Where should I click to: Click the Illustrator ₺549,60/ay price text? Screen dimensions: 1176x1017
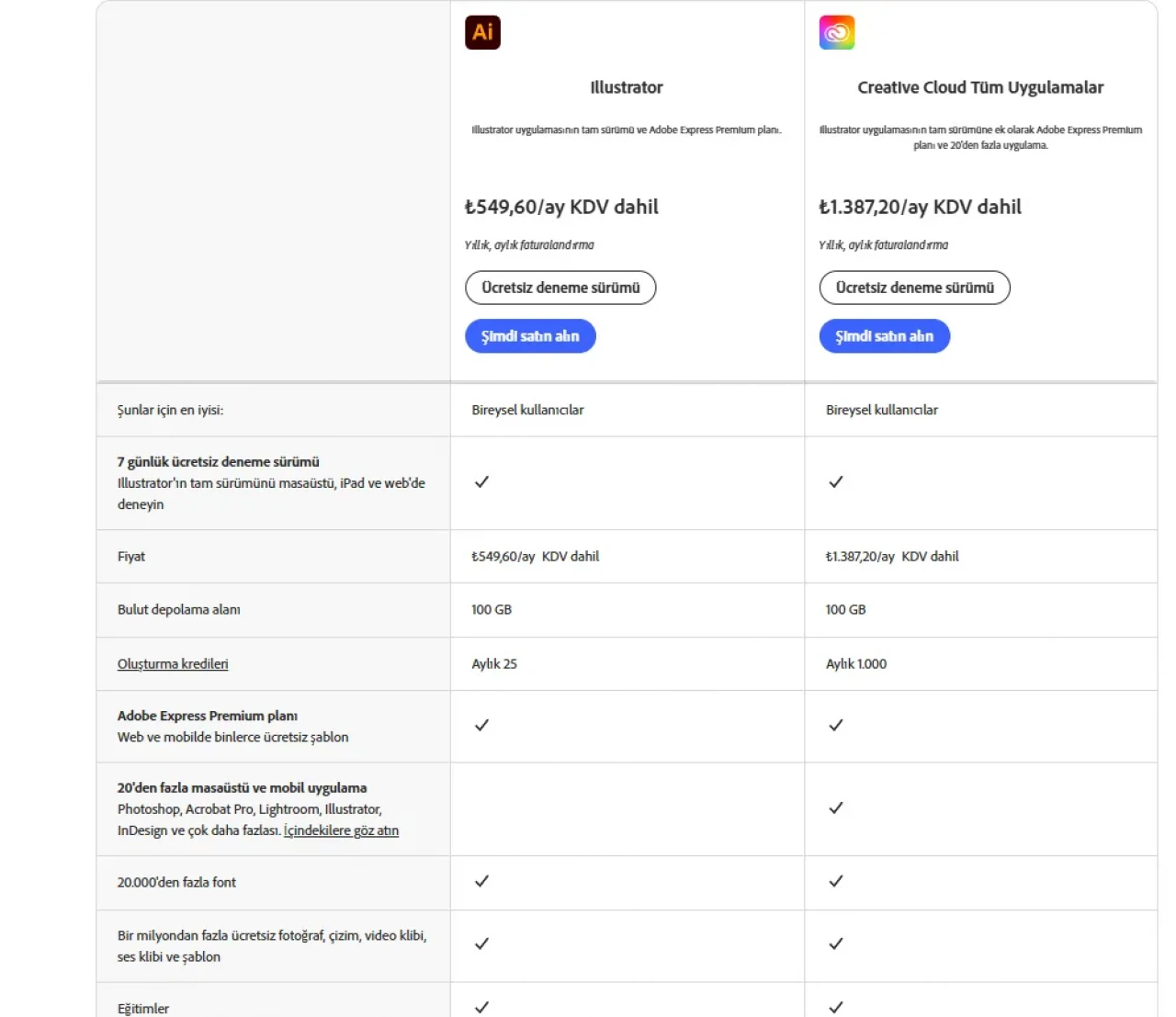(561, 207)
